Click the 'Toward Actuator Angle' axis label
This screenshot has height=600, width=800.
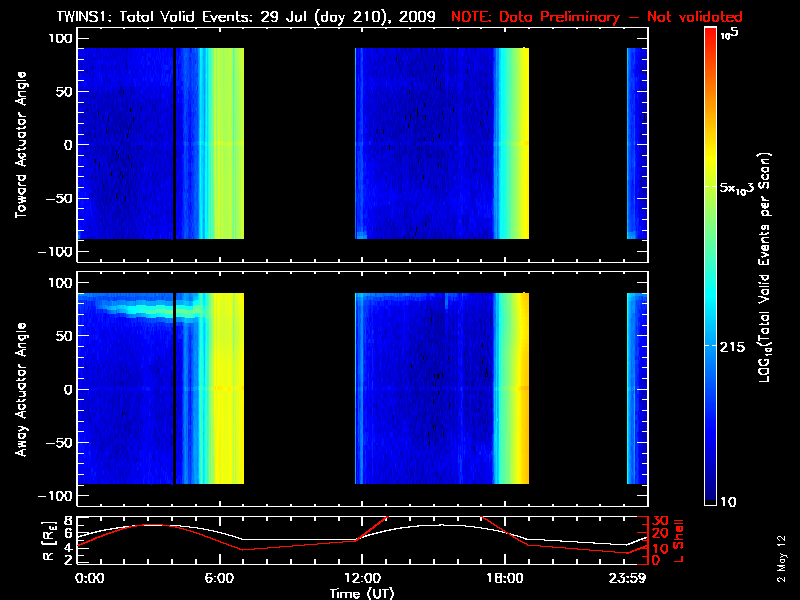(20, 145)
